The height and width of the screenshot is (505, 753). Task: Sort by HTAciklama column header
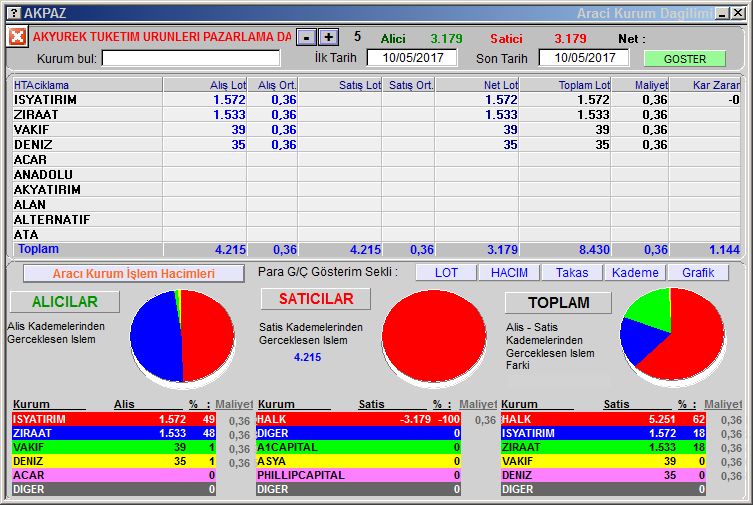coord(87,85)
